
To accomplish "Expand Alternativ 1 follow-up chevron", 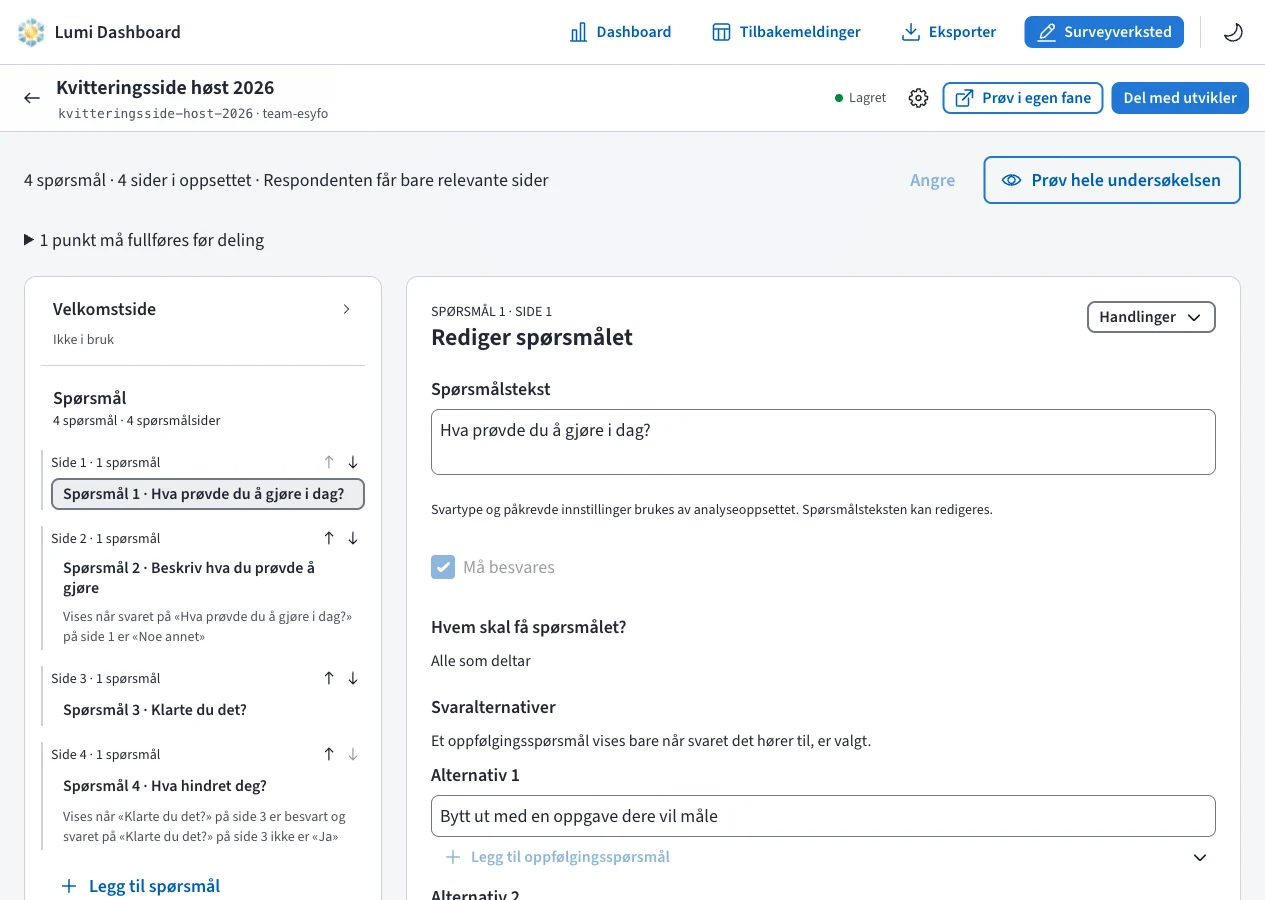I will pyautogui.click(x=1200, y=857).
